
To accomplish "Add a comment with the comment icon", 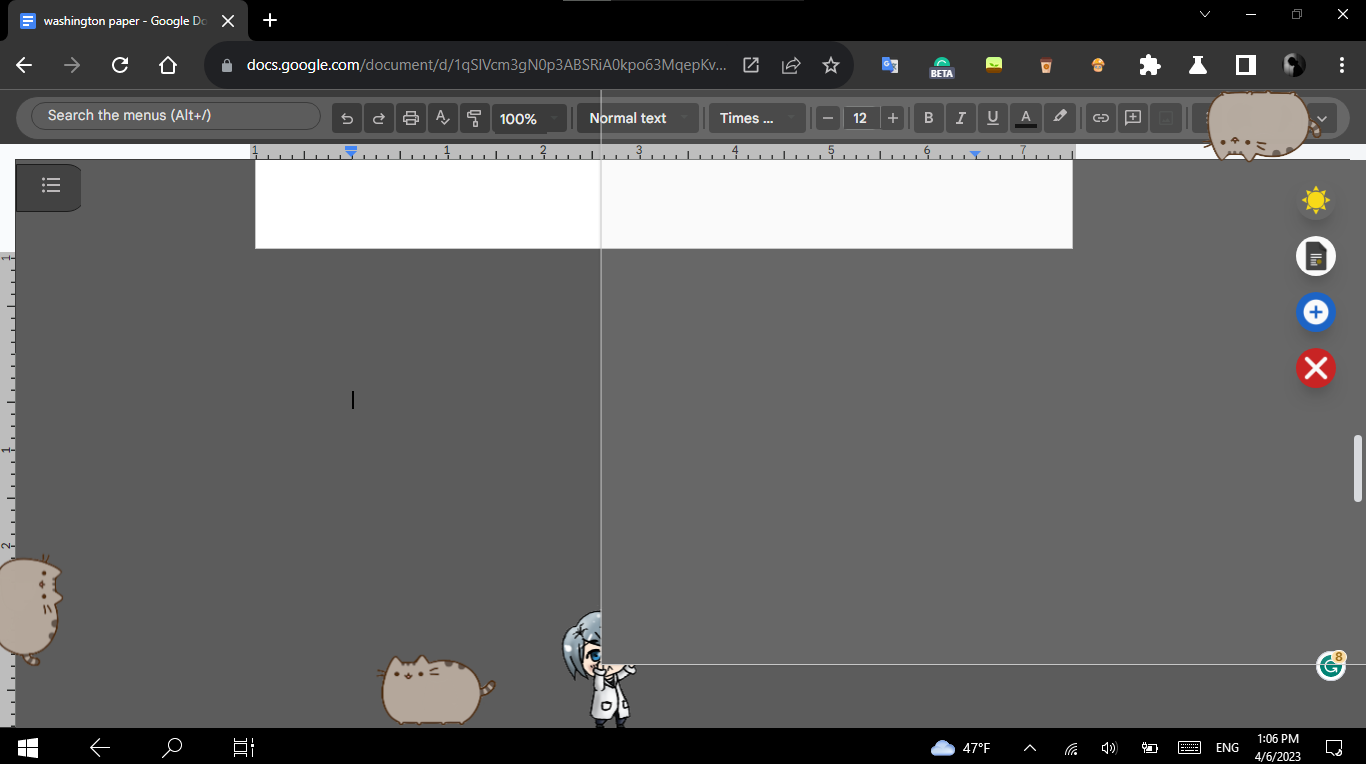I will 1133,118.
